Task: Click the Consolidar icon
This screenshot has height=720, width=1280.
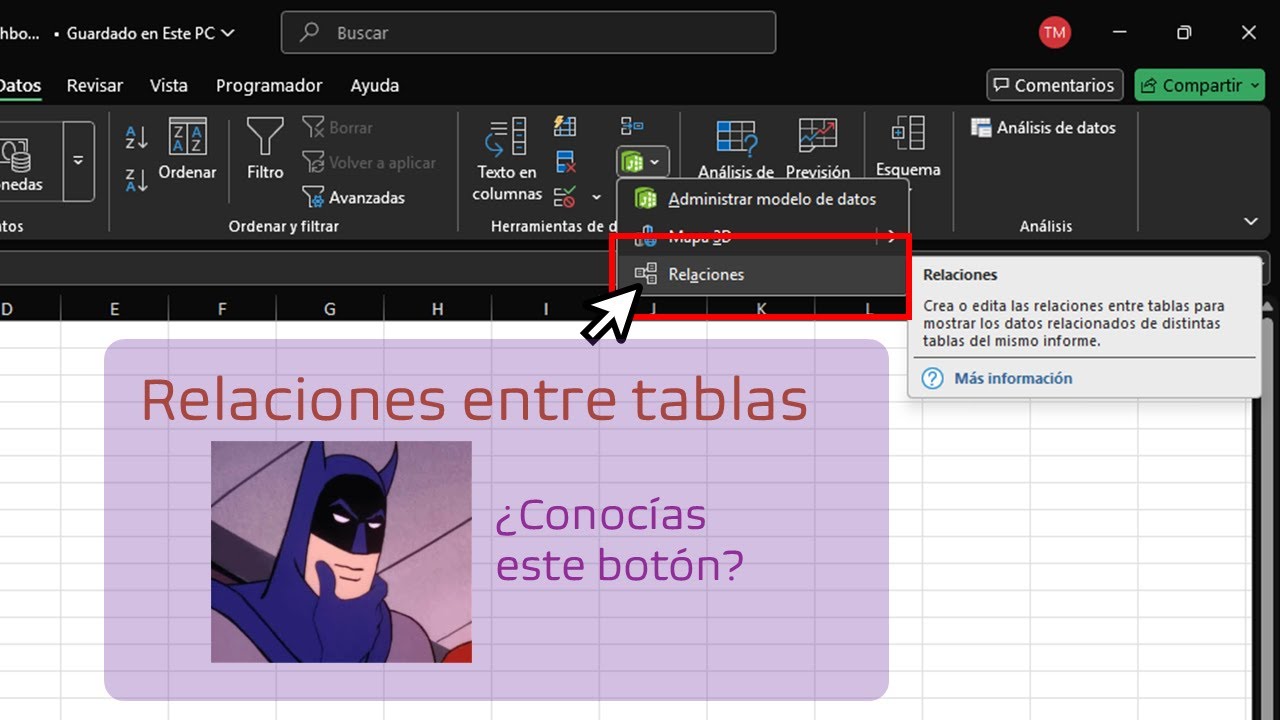Action: tap(631, 126)
